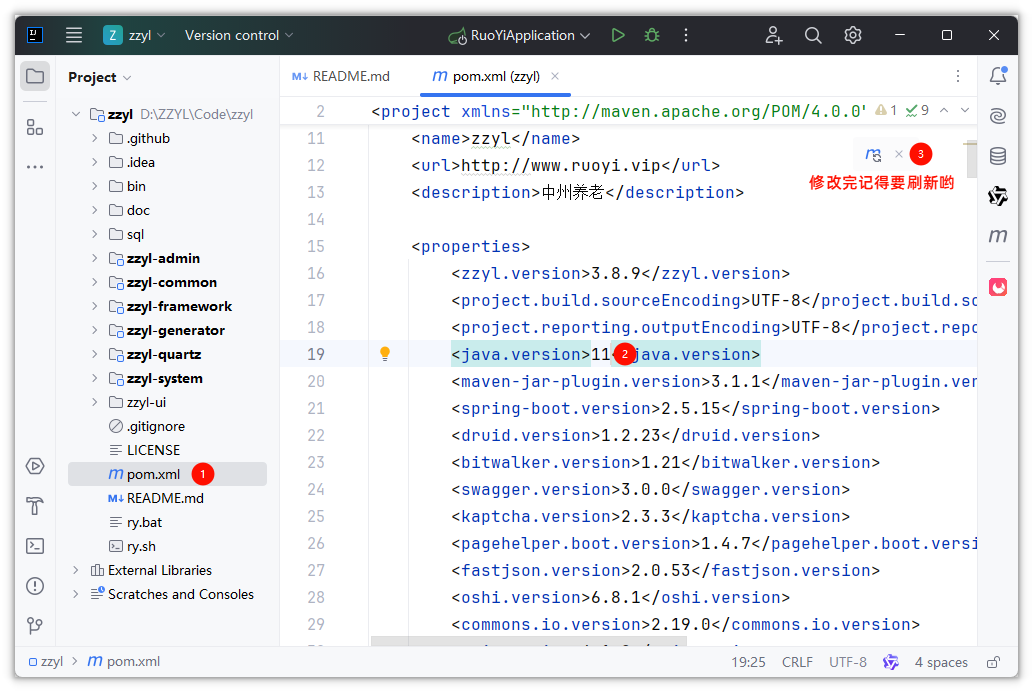Open the AI Assistant spiral icon
The height and width of the screenshot is (692, 1033).
coord(998,116)
